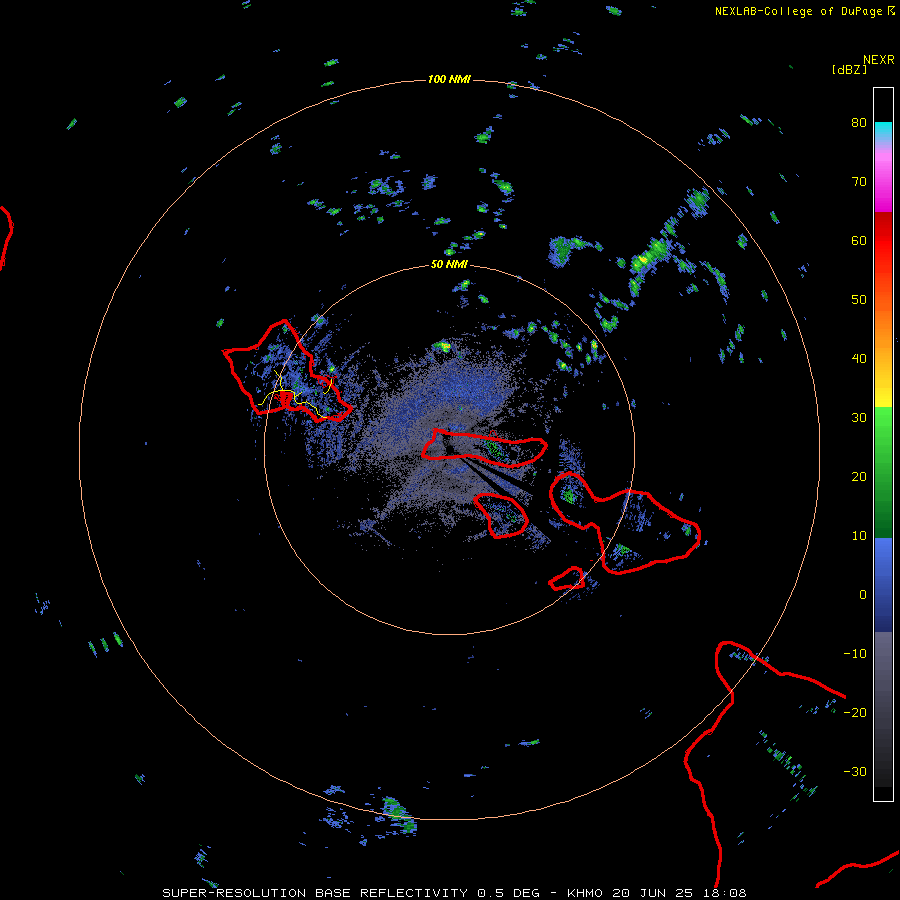Click the 20 value on dBZ scale
This screenshot has height=900, width=900.
(x=859, y=477)
